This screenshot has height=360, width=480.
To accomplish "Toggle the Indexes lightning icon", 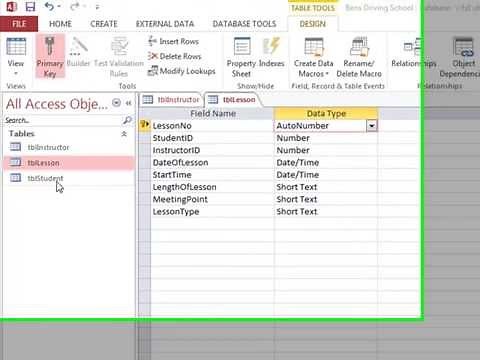I will [x=271, y=46].
